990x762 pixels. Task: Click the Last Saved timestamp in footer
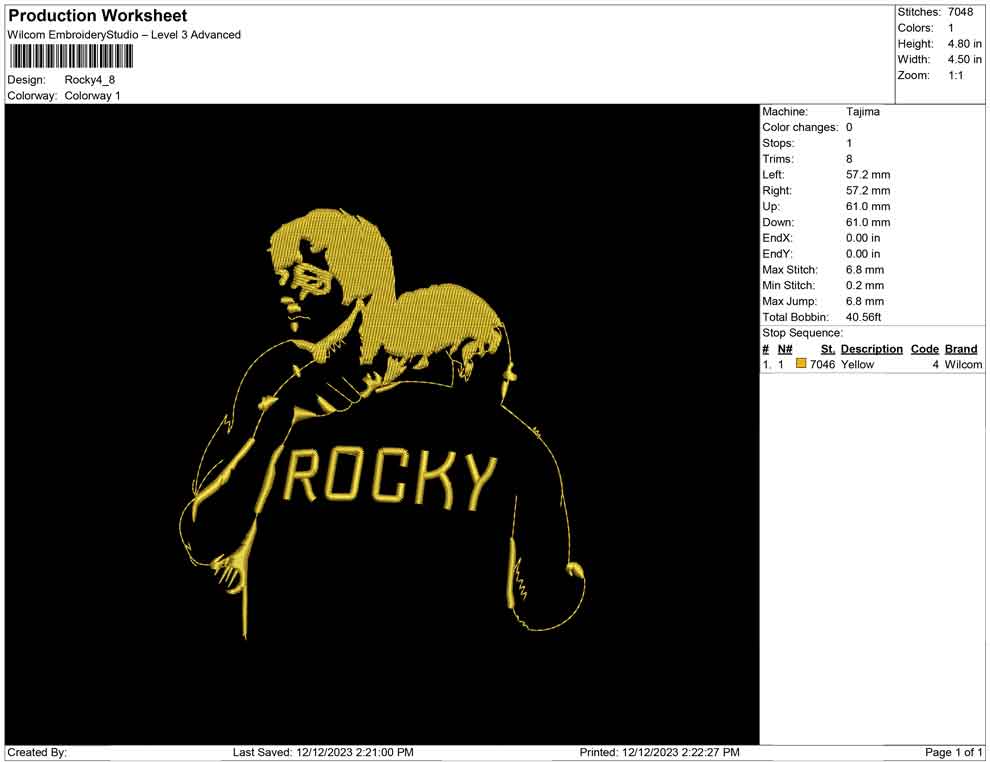[323, 752]
